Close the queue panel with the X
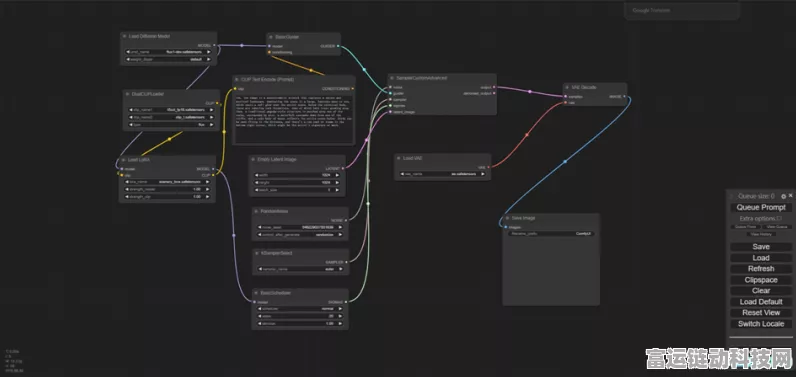Screen dimensions: 796x377 click(790, 195)
